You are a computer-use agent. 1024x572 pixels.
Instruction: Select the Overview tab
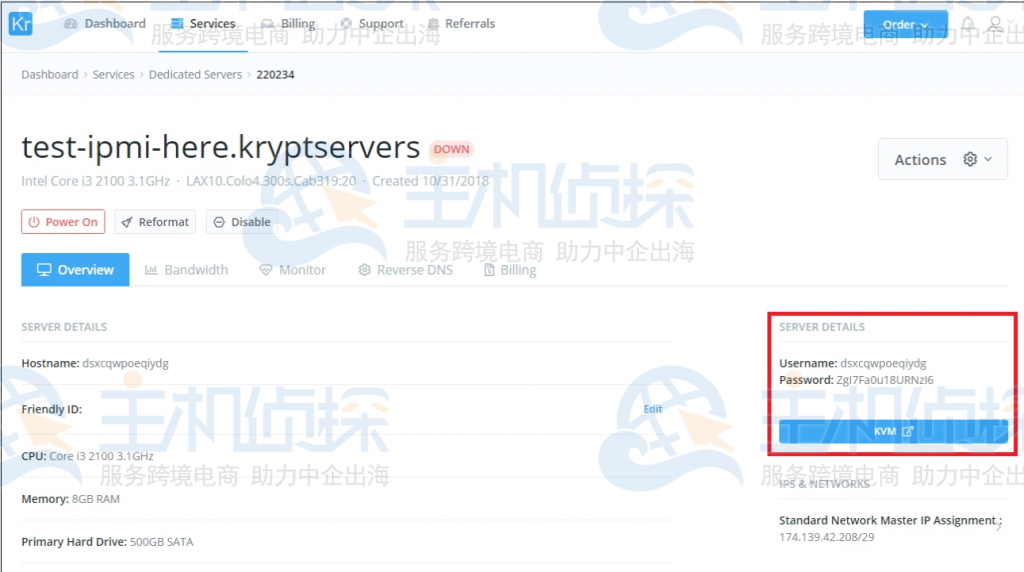75,270
